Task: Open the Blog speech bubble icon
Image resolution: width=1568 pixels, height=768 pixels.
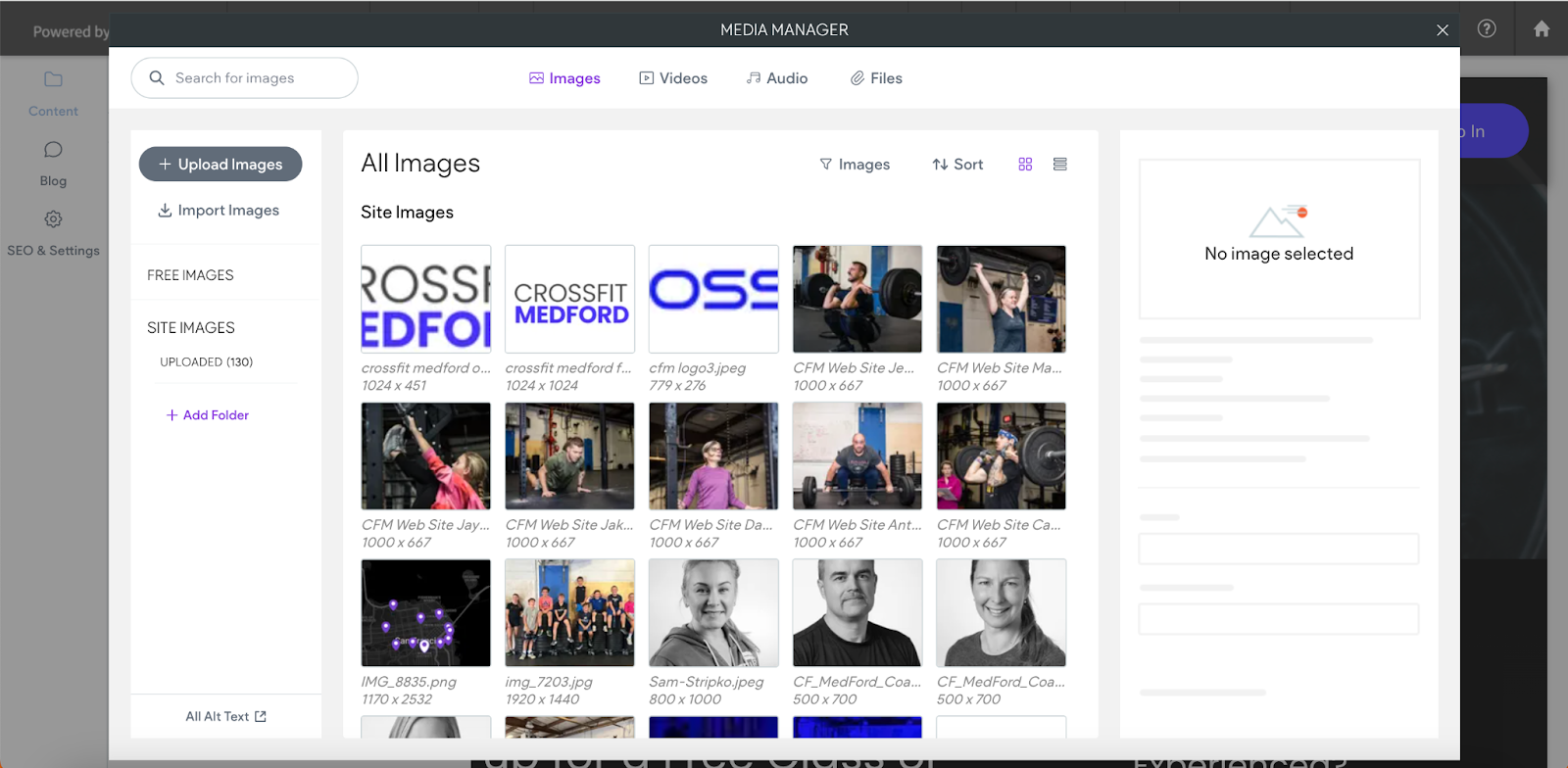Action: [x=53, y=149]
